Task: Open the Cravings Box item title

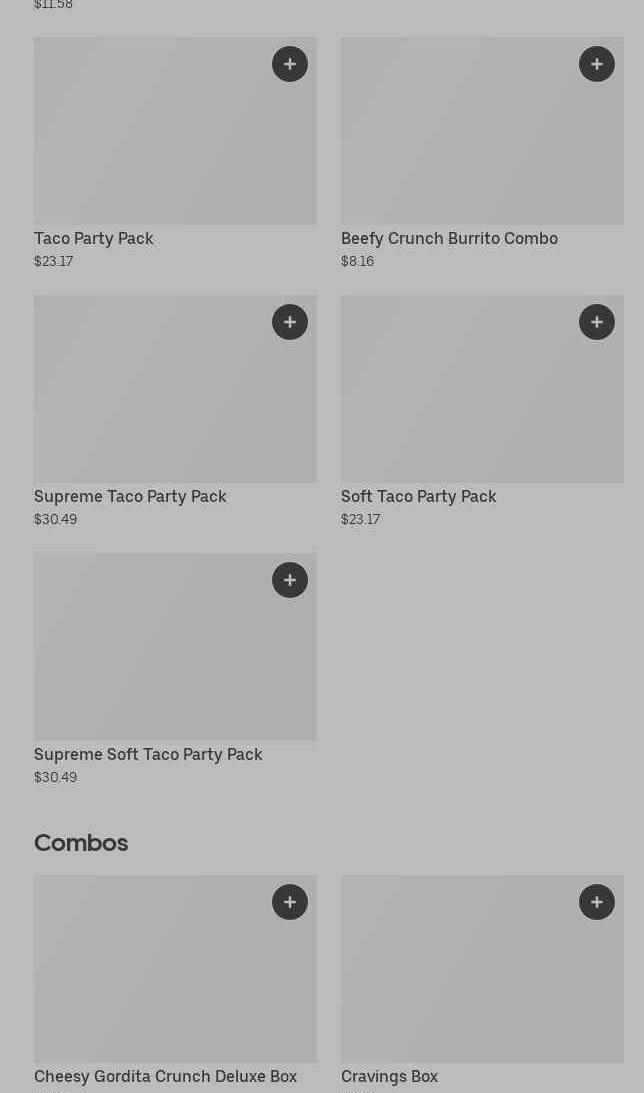Action: 389,1076
